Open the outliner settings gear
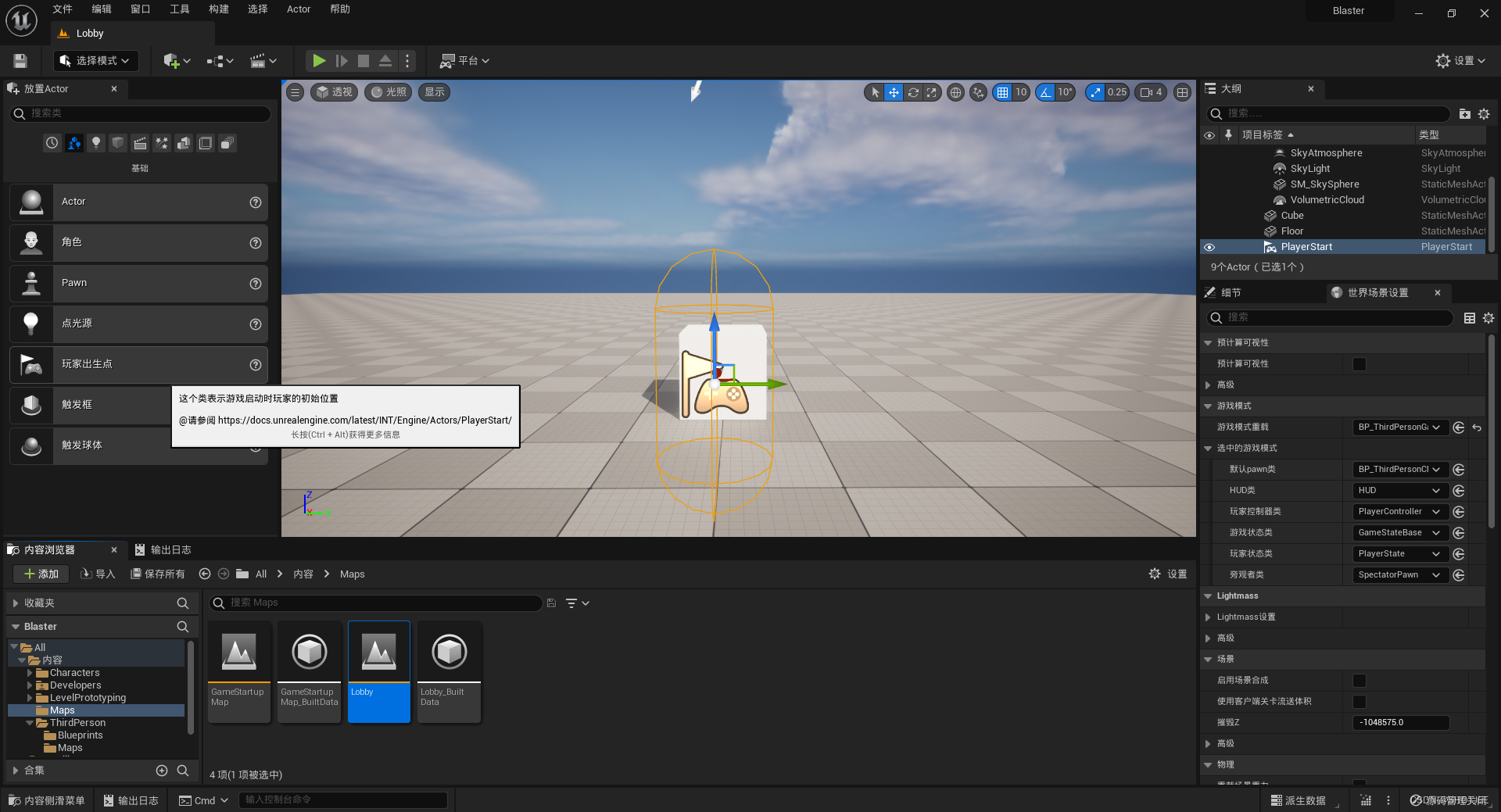 point(1484,114)
